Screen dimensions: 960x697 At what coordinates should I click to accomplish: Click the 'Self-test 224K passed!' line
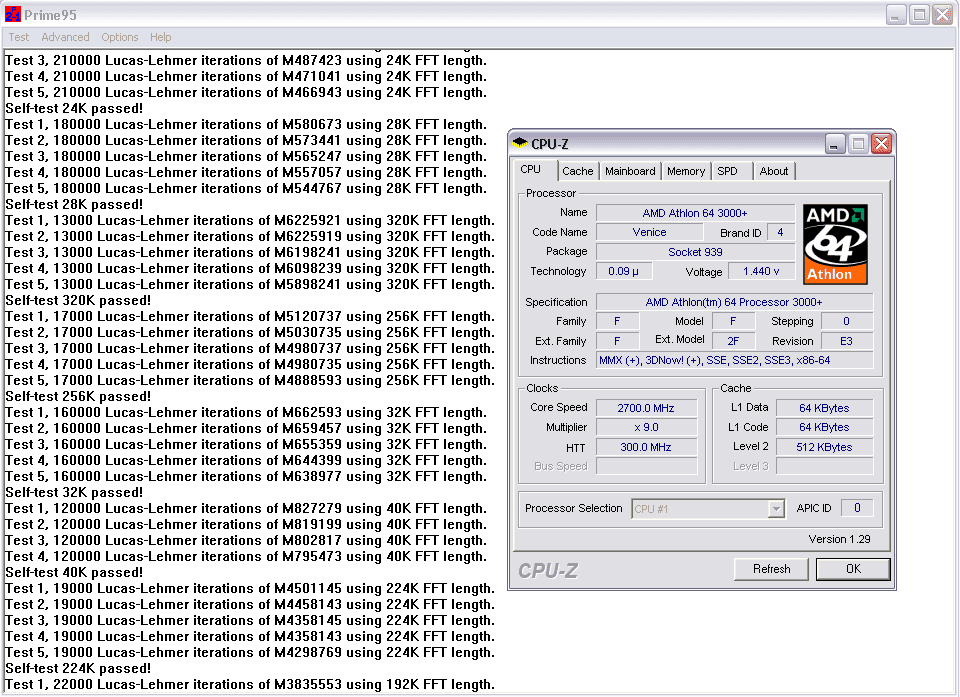[78, 669]
